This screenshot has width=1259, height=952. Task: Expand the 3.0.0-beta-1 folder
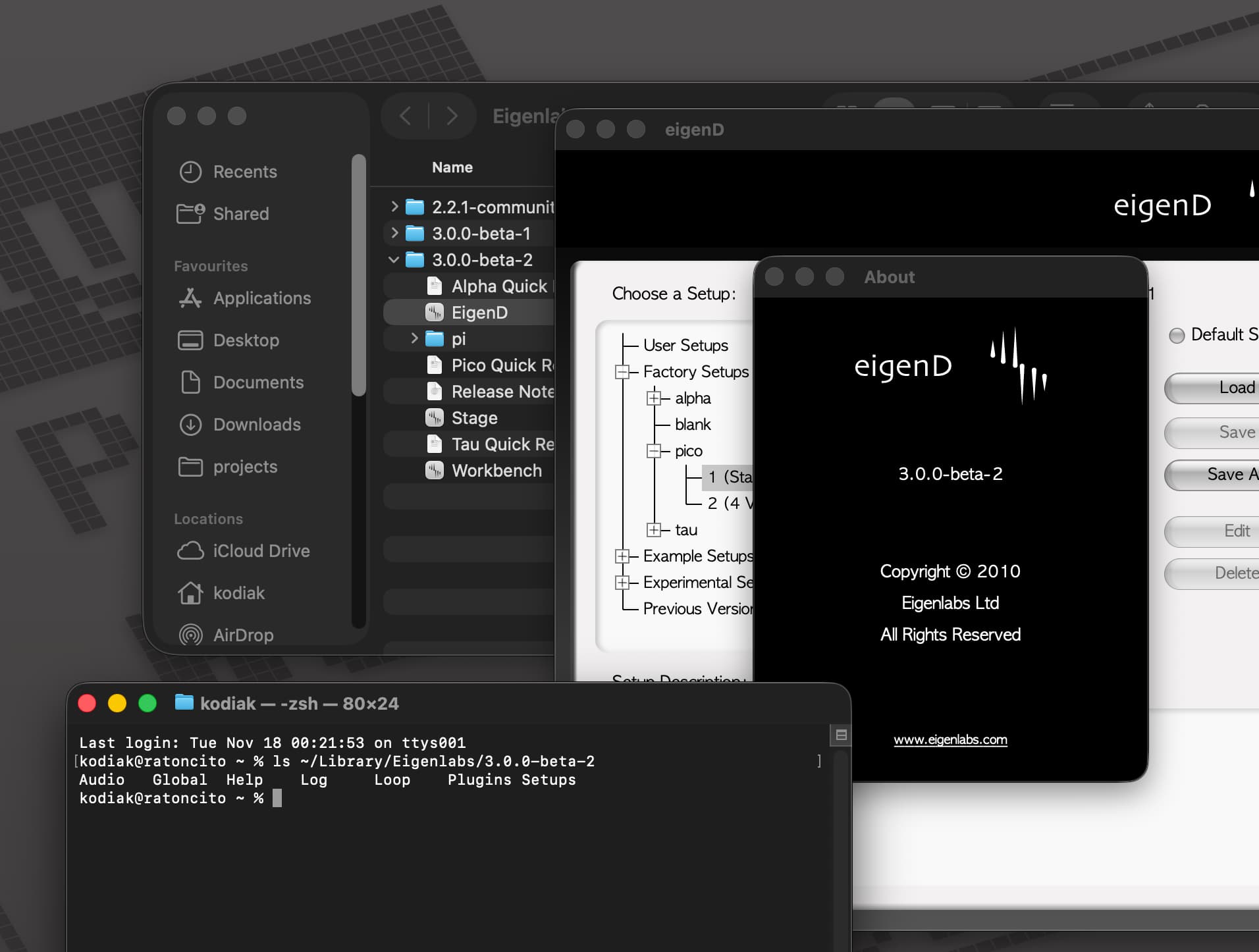coord(394,233)
